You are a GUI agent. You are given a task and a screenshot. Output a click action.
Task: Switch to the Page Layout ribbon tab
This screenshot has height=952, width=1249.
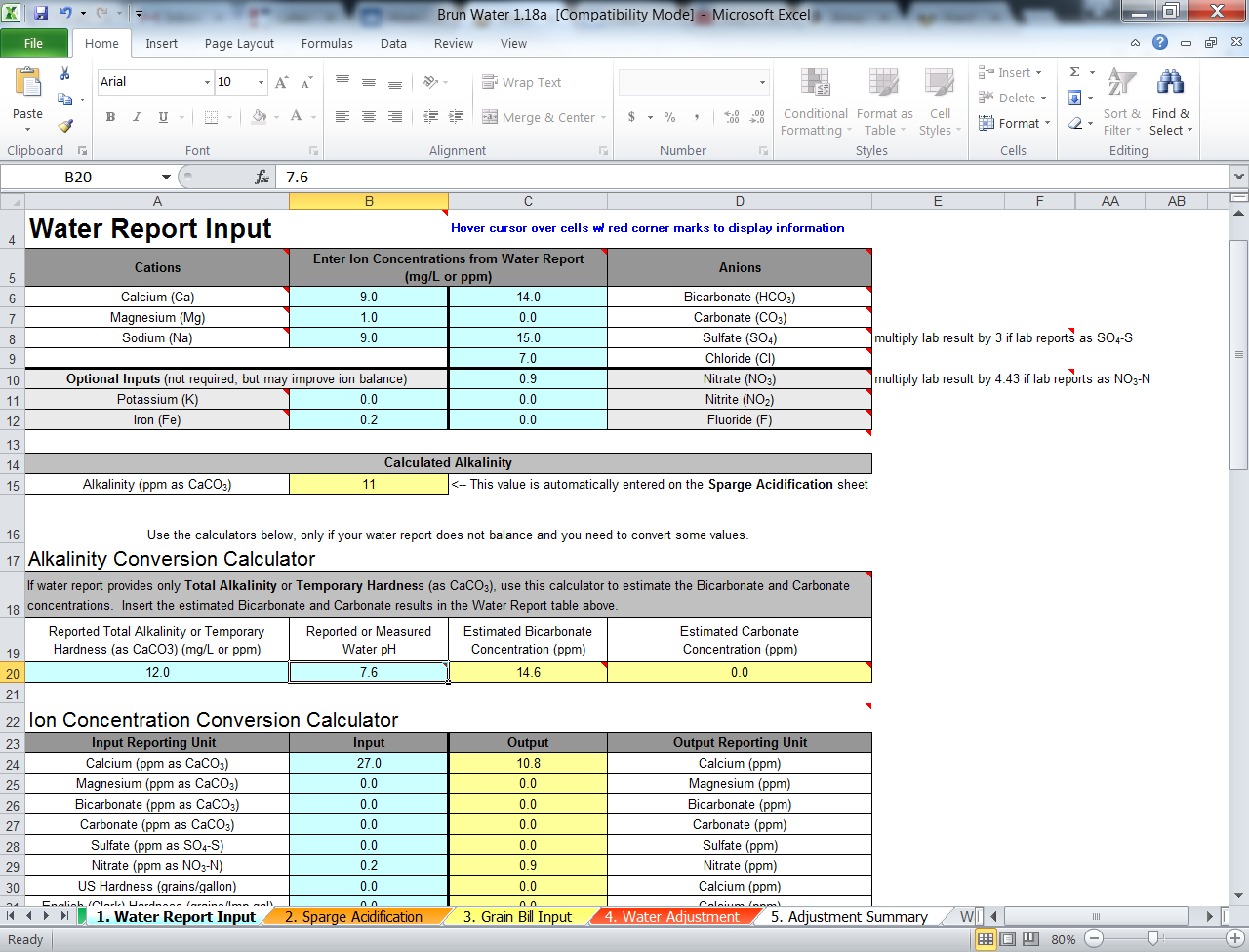click(239, 43)
